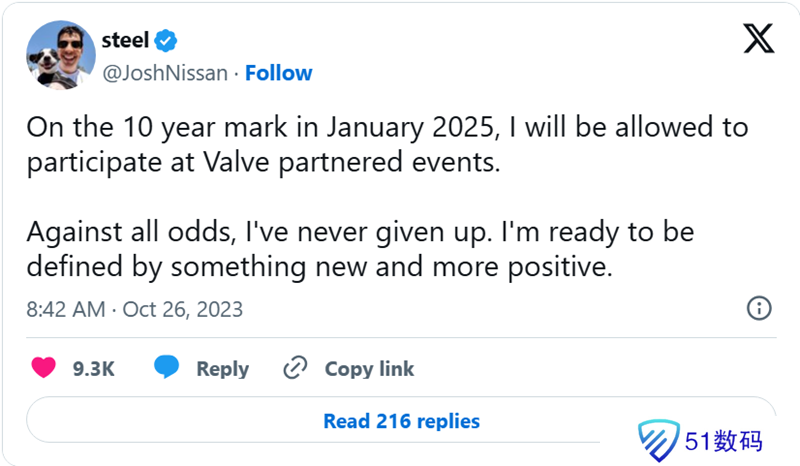This screenshot has height=466, width=800.
Task: Click the chain link copy icon
Action: 295,368
